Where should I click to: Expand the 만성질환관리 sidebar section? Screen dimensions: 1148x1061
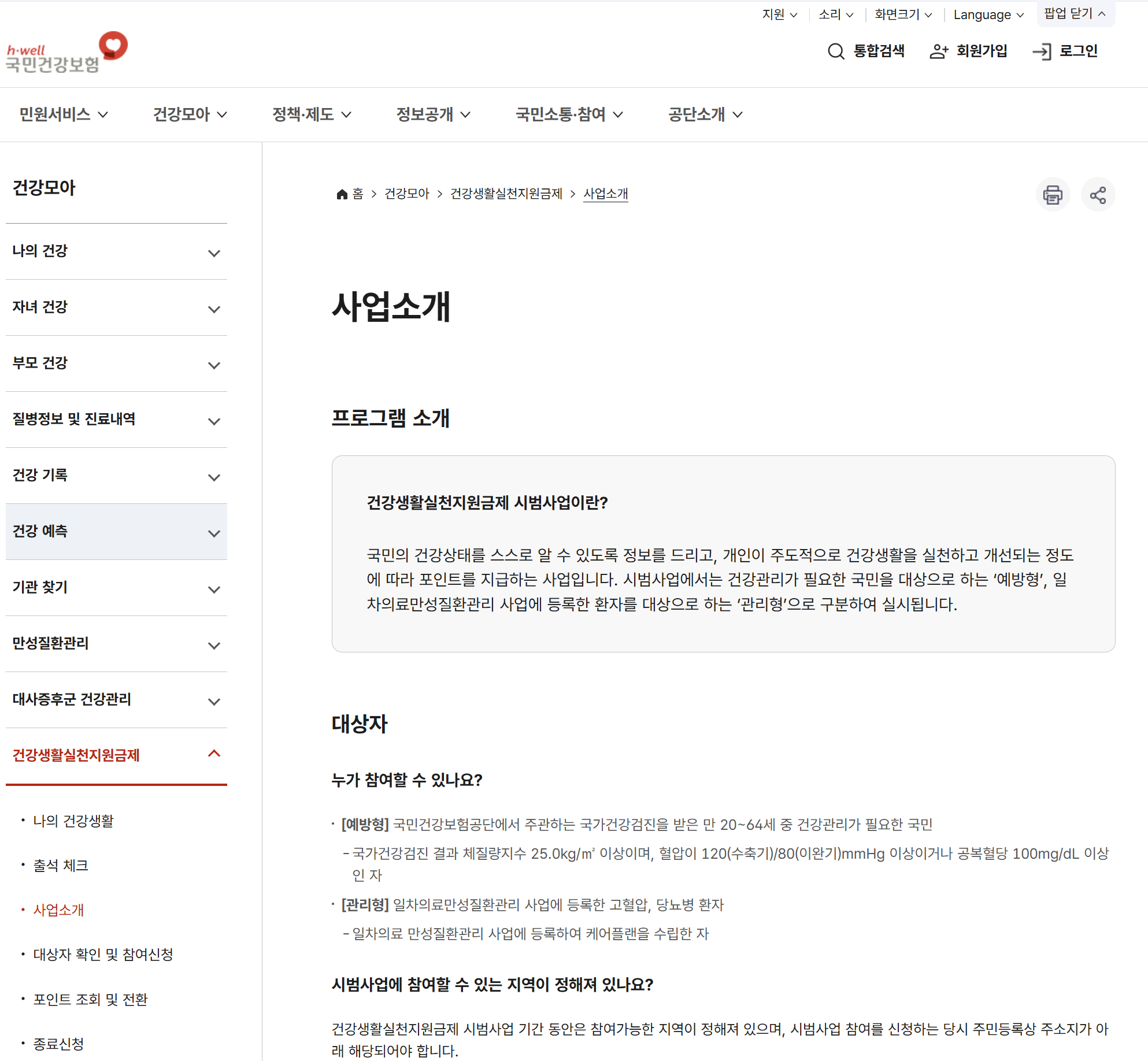click(214, 645)
